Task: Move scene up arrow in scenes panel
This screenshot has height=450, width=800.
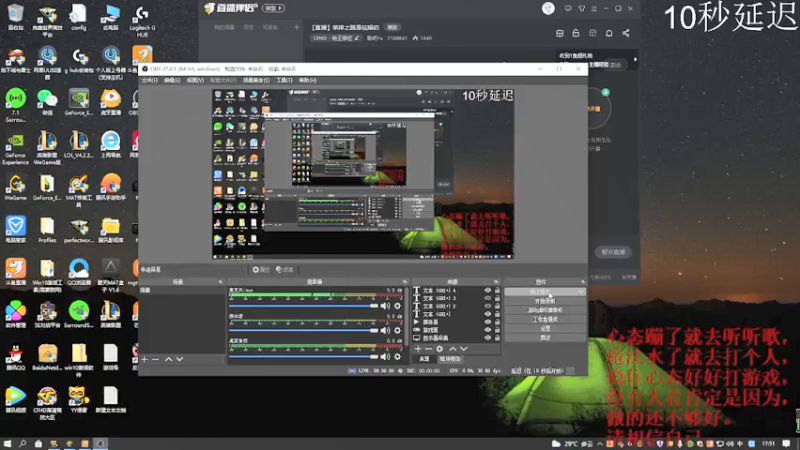Action: [x=168, y=359]
